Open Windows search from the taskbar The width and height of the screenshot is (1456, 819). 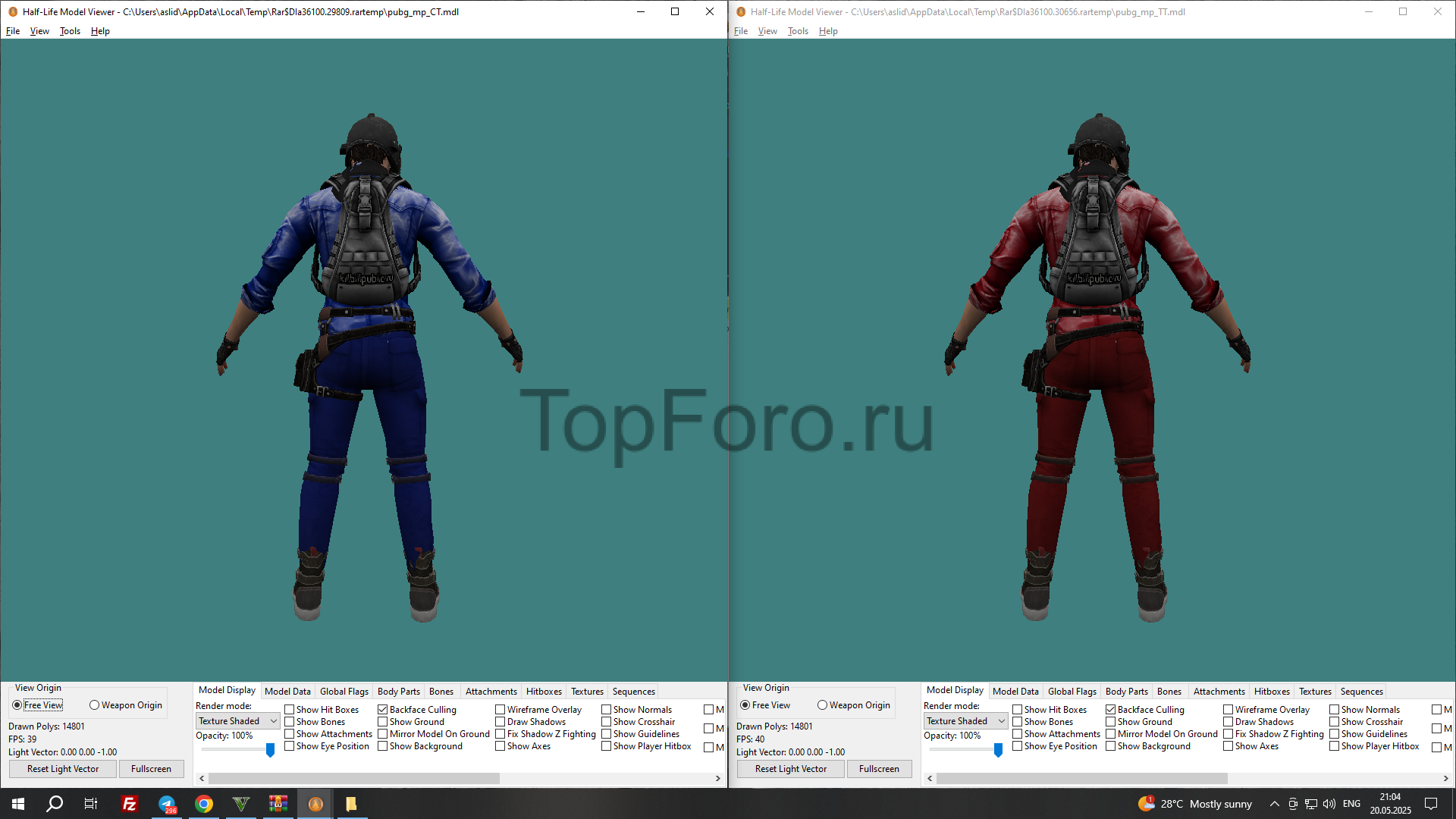pyautogui.click(x=55, y=804)
